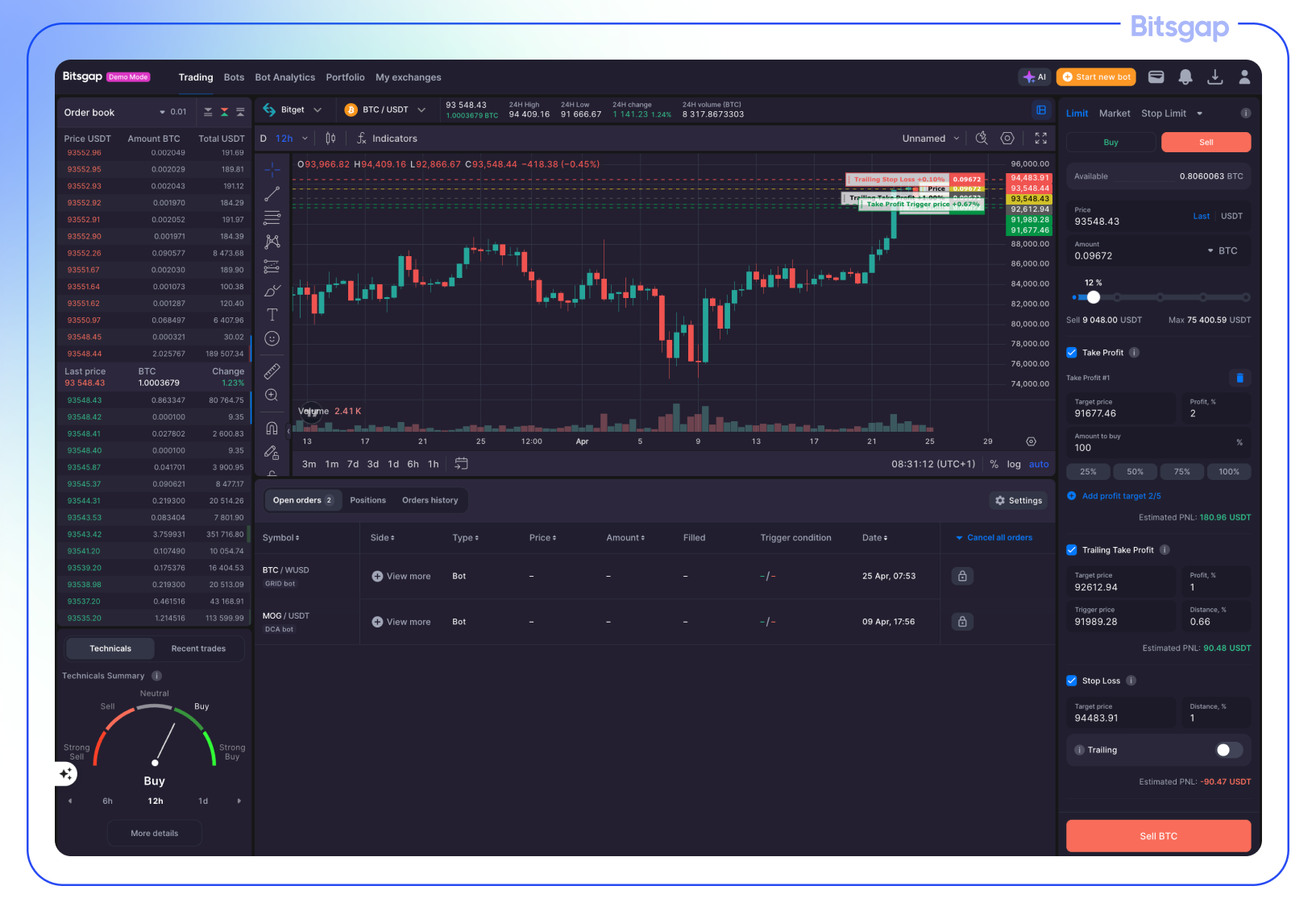This screenshot has width=1316, height=915.
Task: Open the emoji icons tool
Action: point(272,339)
